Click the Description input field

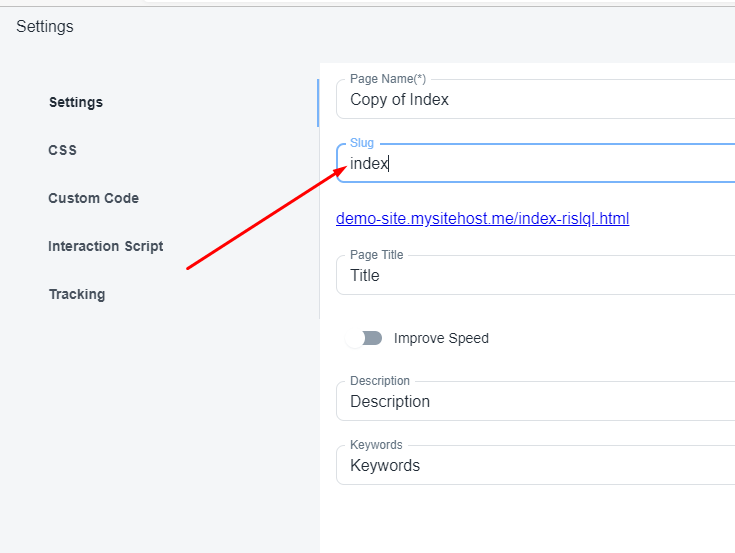coord(540,402)
